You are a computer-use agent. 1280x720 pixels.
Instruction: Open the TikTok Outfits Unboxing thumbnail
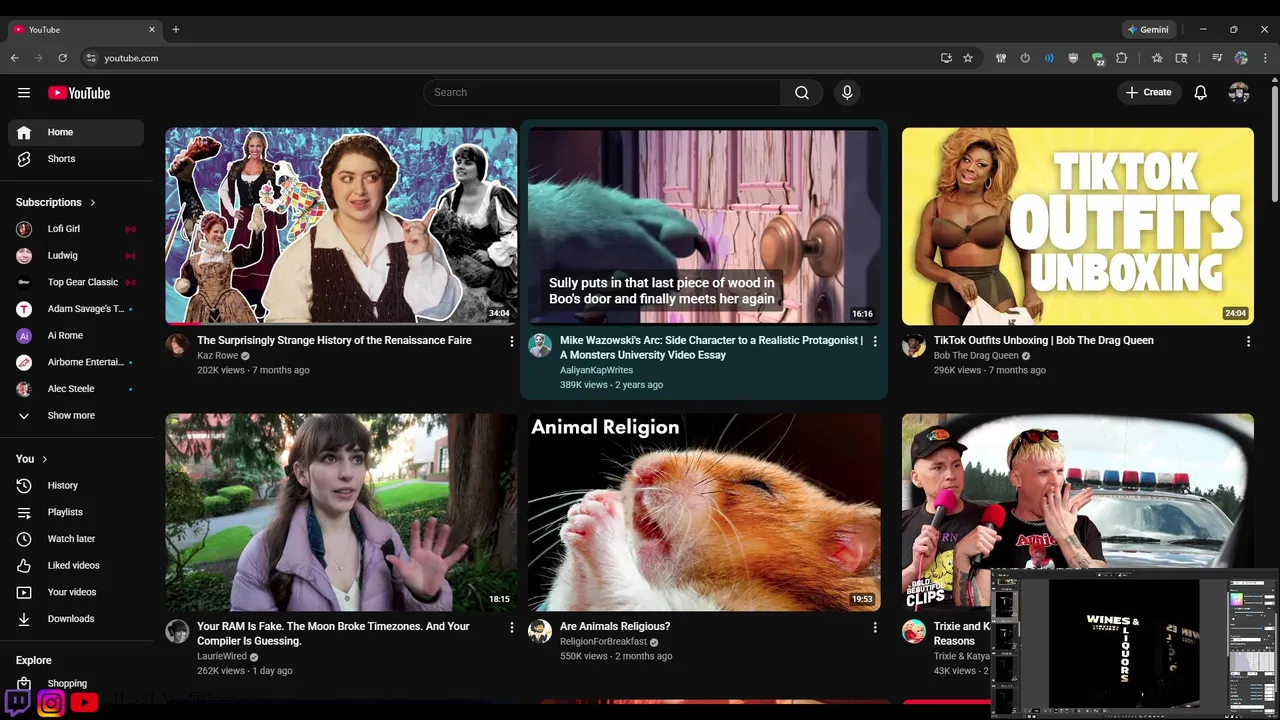coord(1078,226)
